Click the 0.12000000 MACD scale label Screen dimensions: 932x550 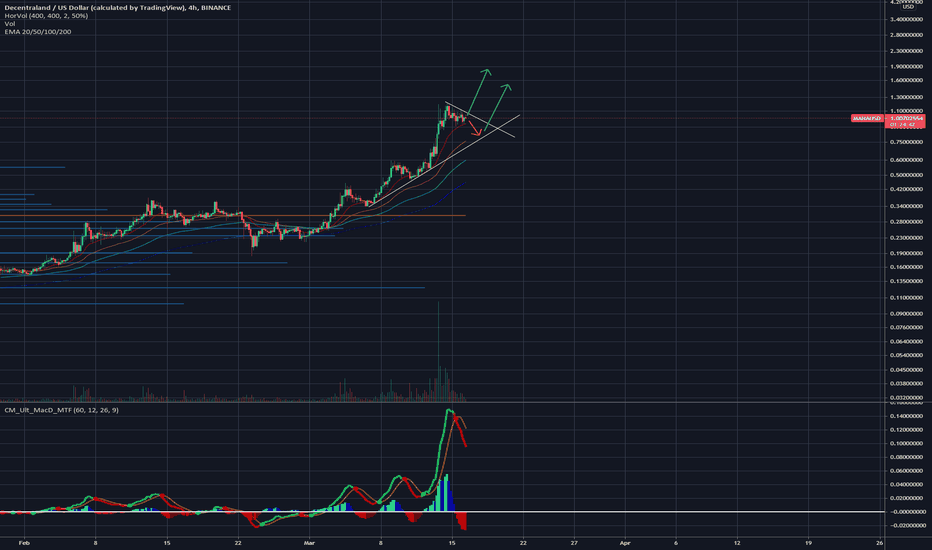click(906, 430)
